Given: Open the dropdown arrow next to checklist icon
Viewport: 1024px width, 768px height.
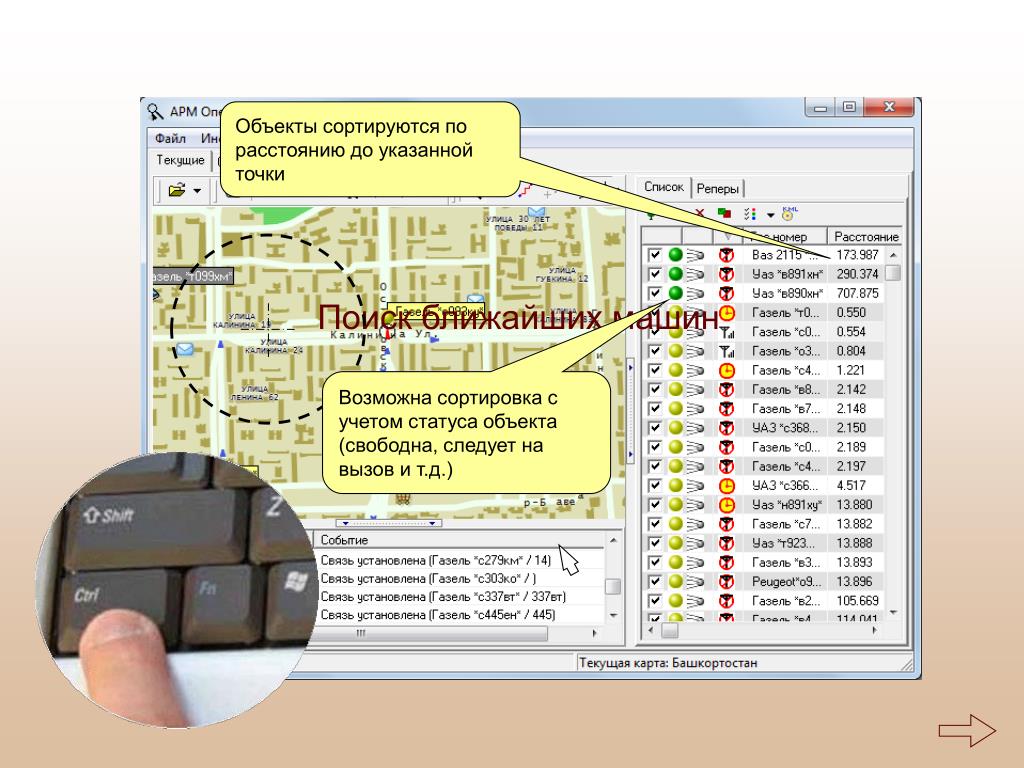Looking at the screenshot, I should pyautogui.click(x=770, y=215).
